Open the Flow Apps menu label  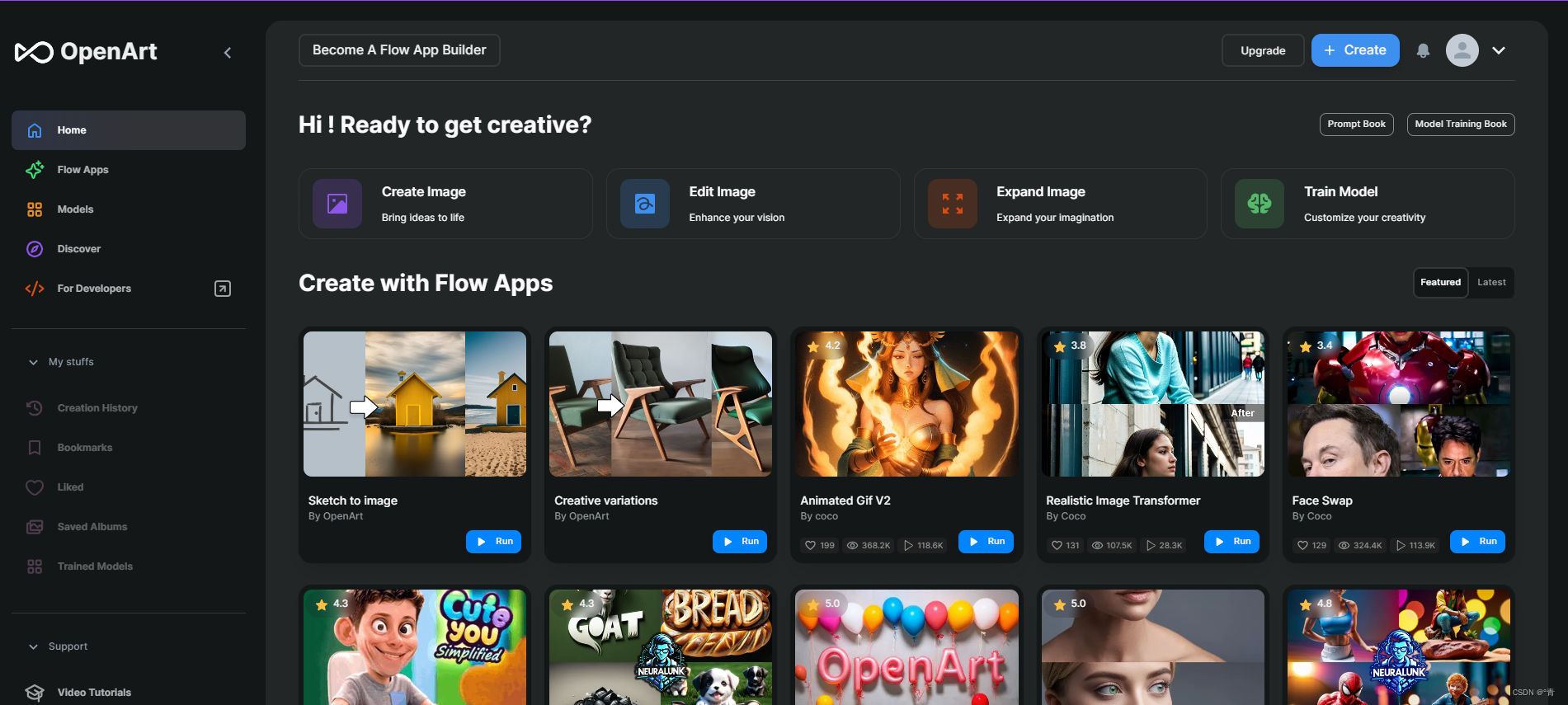(x=82, y=170)
